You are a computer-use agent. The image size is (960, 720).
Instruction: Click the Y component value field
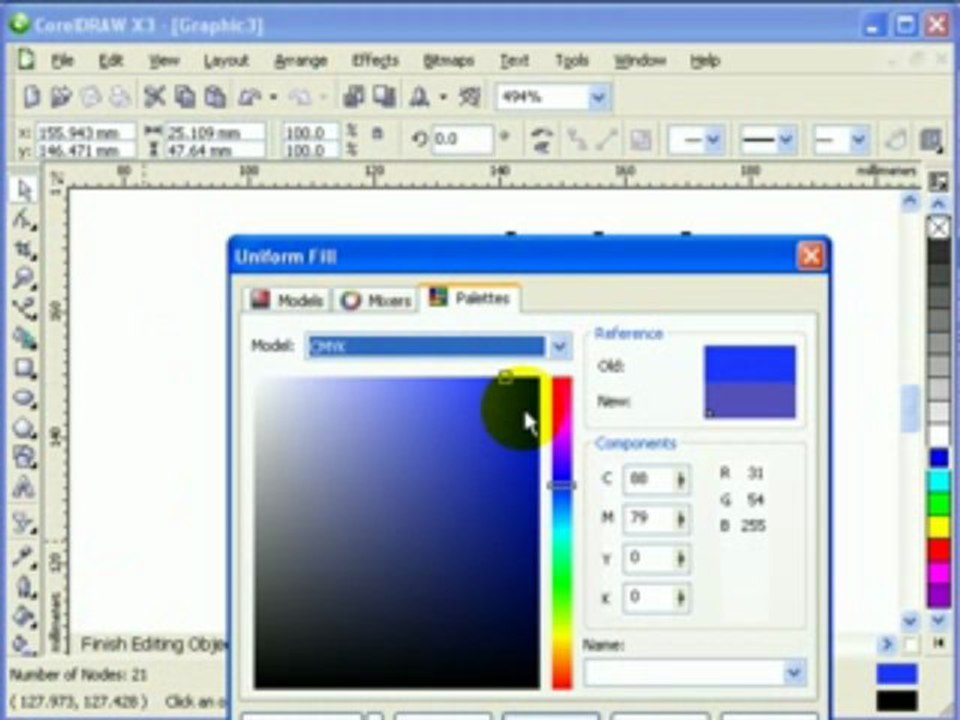tap(648, 558)
